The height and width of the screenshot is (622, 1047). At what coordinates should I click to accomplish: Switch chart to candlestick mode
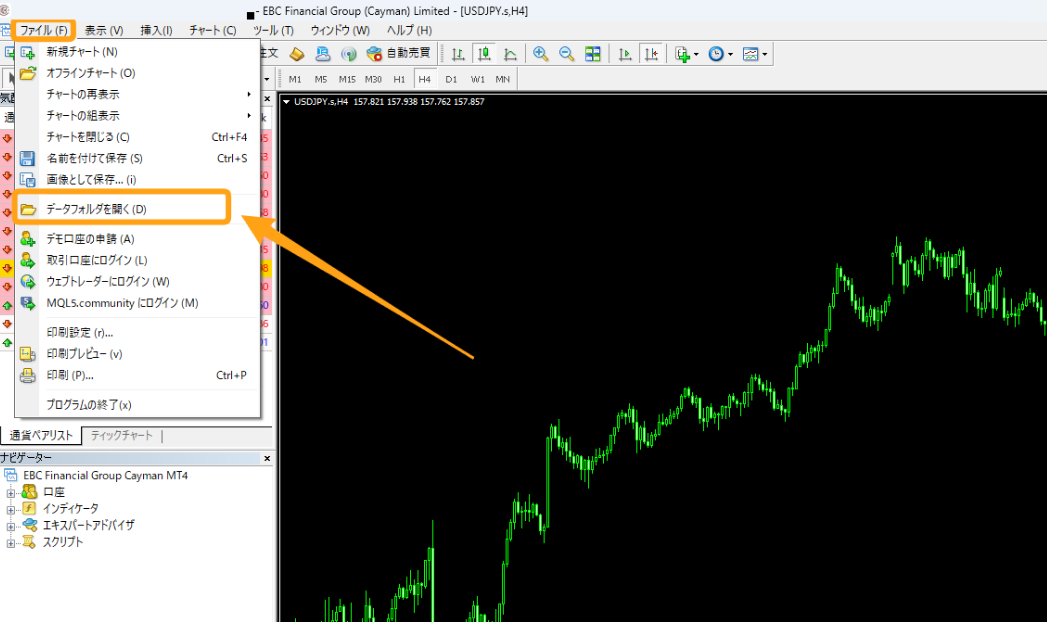click(484, 54)
